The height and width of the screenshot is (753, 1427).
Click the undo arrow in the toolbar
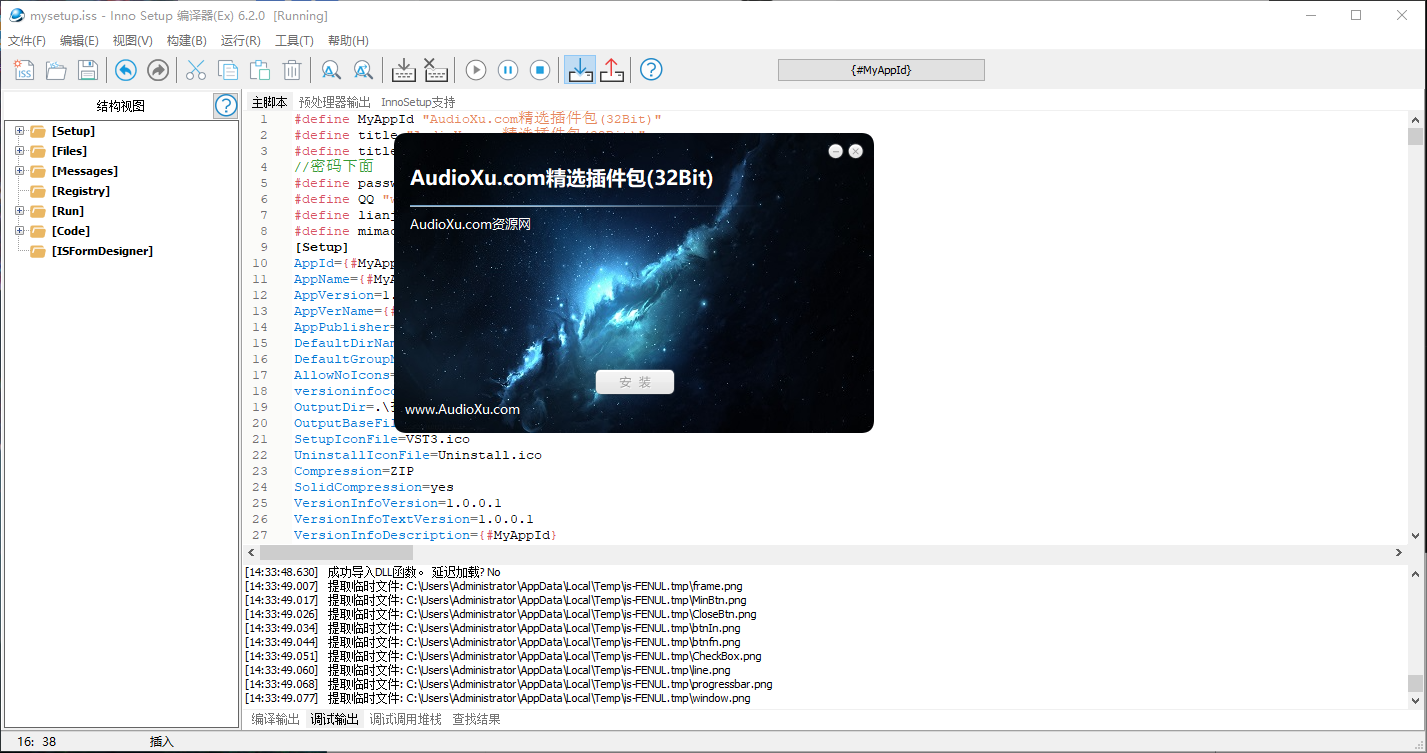pos(125,70)
